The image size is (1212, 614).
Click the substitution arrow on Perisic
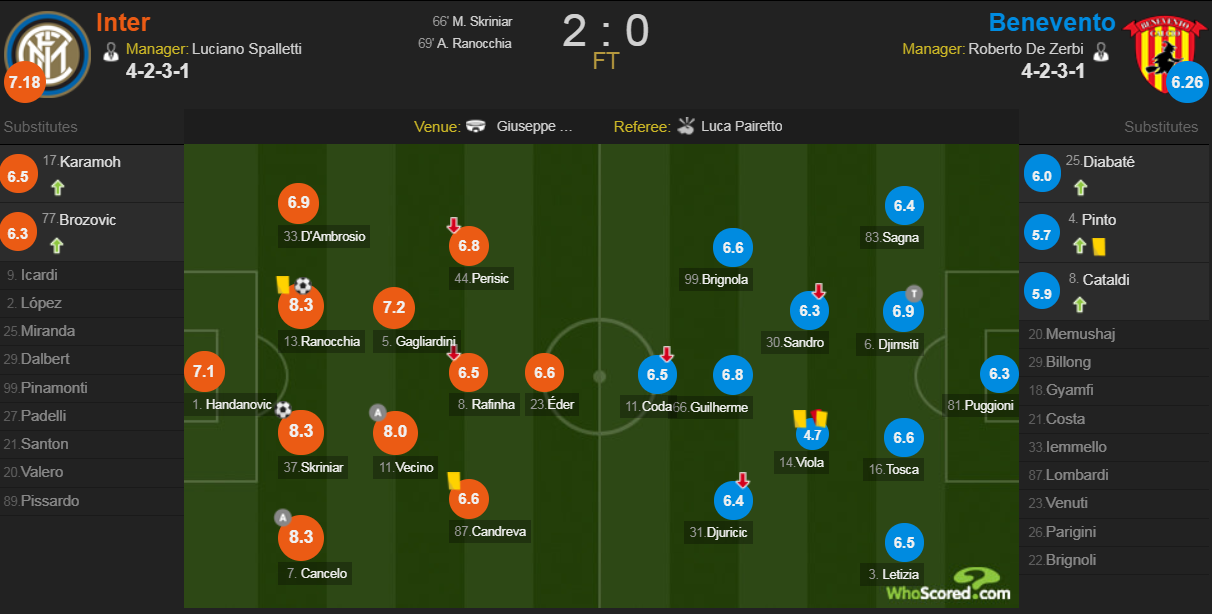[x=453, y=226]
